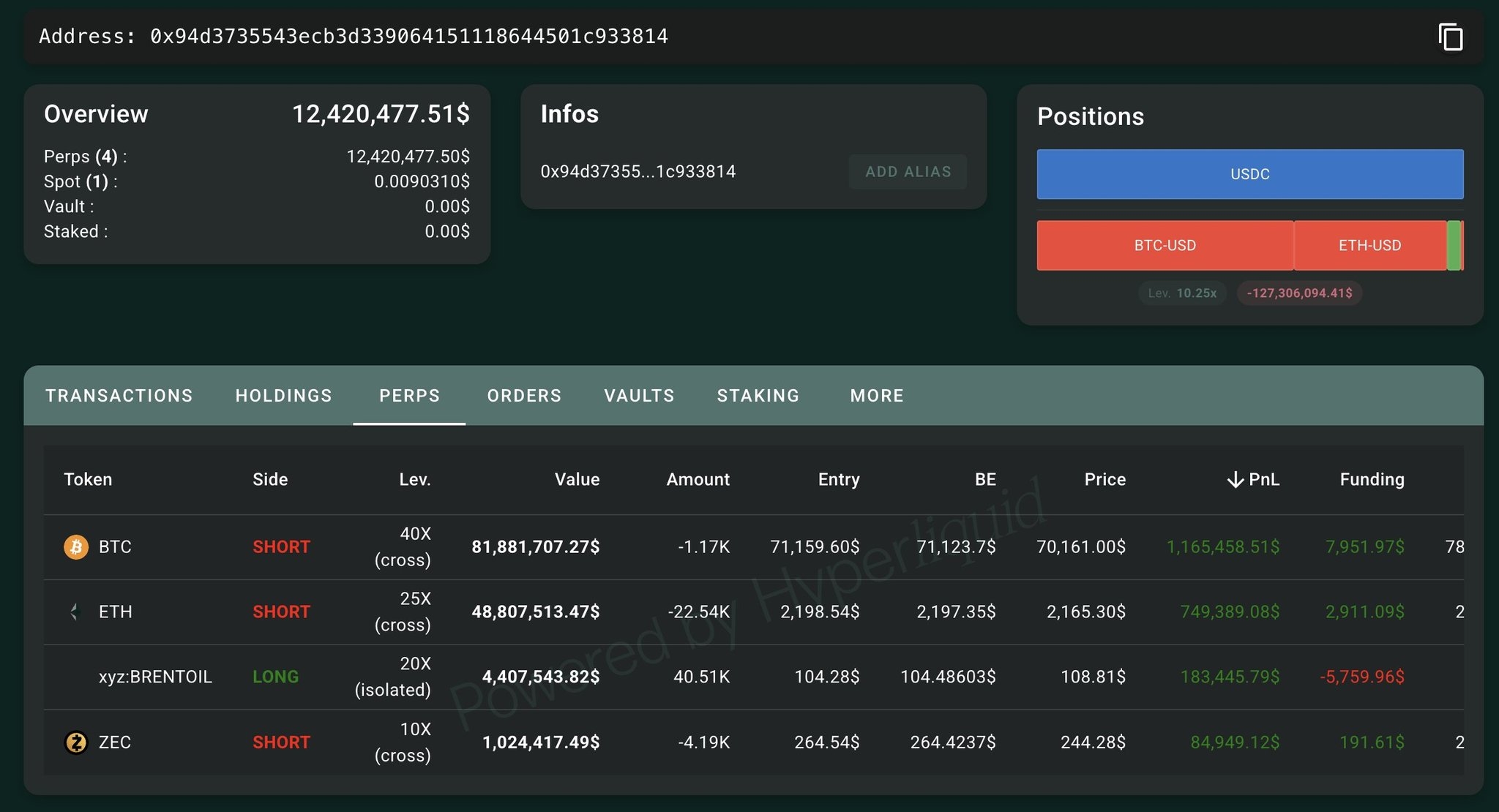Click the BTC coin icon
Viewport: 1499px width, 812px height.
(76, 546)
